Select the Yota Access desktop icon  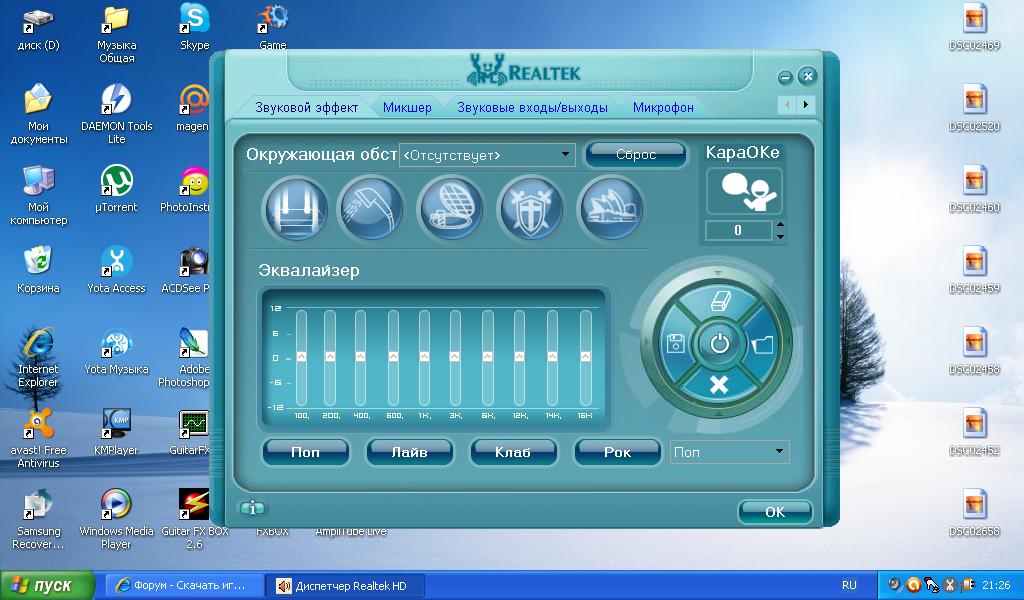pyautogui.click(x=116, y=270)
